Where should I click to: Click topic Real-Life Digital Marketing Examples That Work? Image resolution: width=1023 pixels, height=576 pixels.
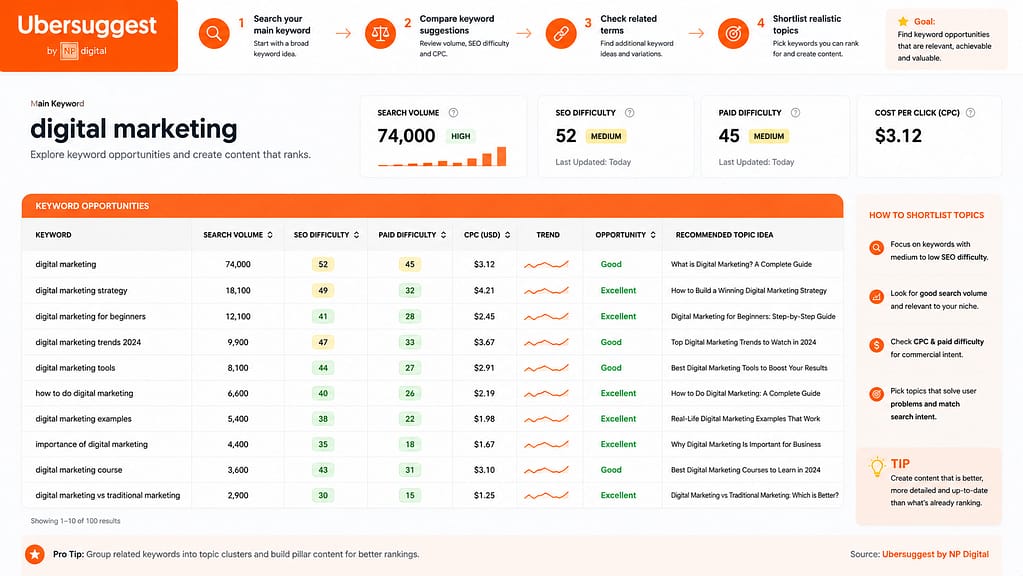(745, 419)
